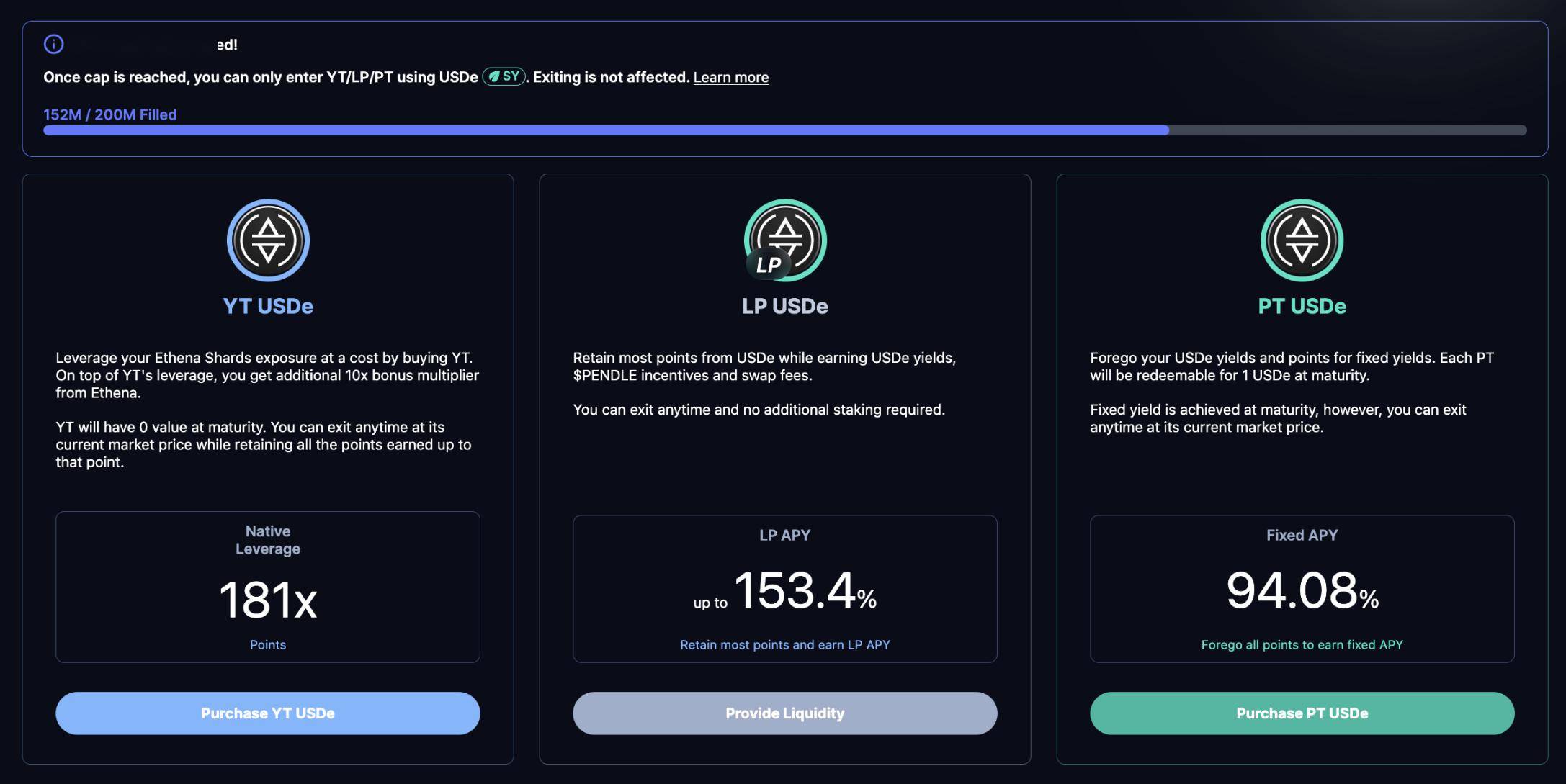Screen dimensions: 1566x784
Task: Click the 94.08% Fixed APY value
Action: 1302,591
